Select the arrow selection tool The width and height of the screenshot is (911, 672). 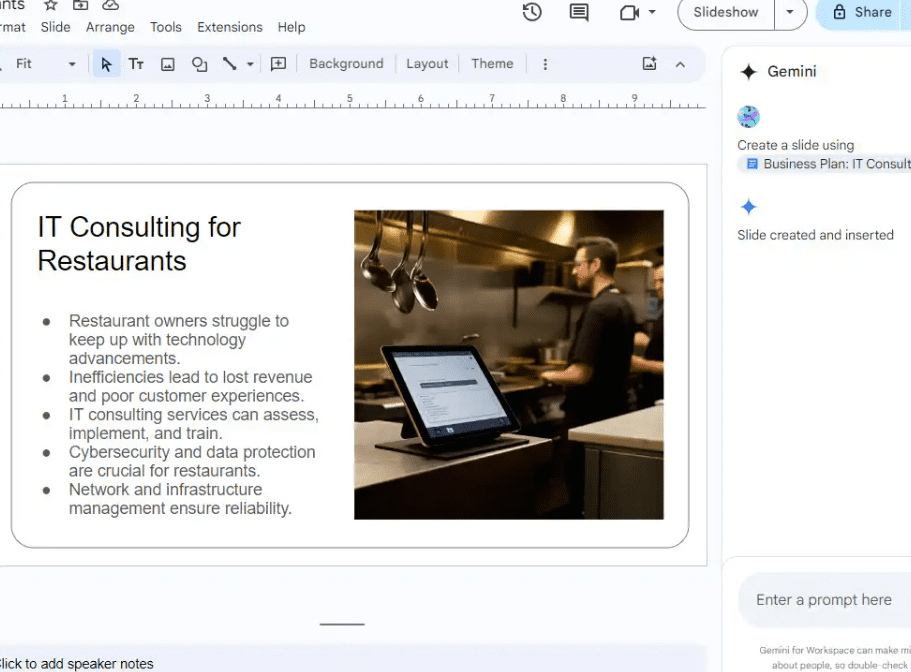tap(105, 63)
